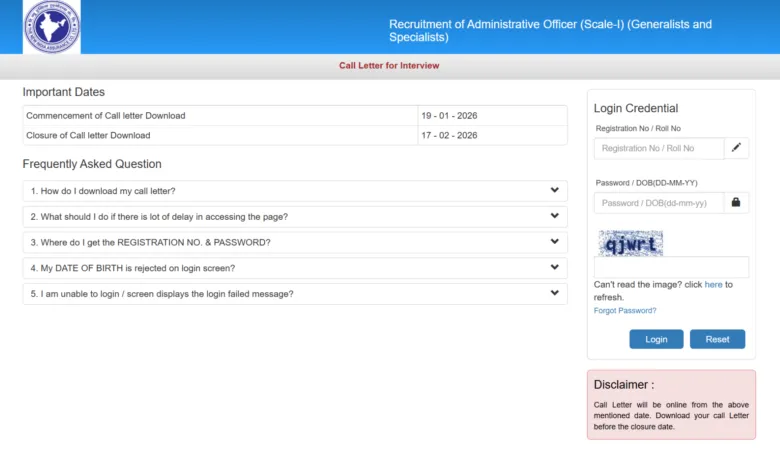Click the lock icon beside Password field

click(x=736, y=202)
